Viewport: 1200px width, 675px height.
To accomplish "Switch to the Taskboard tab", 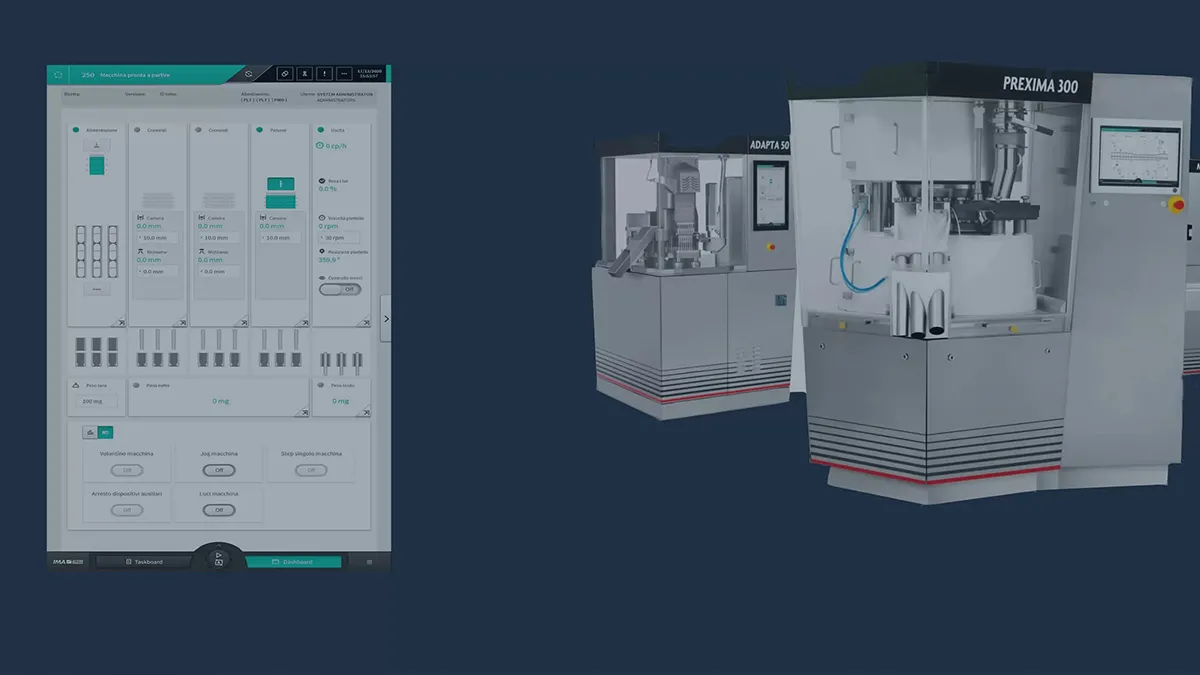I will click(144, 562).
